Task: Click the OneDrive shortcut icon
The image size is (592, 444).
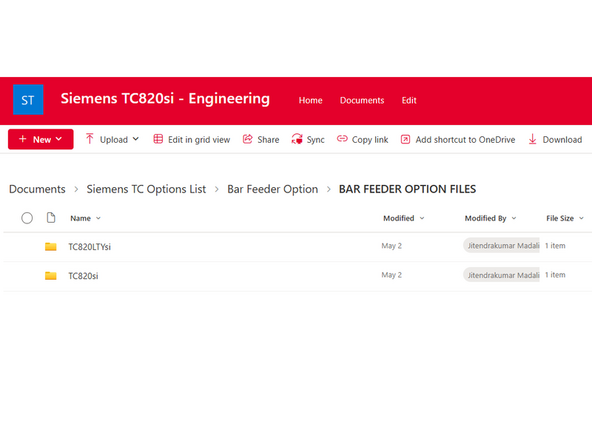Action: pos(405,139)
